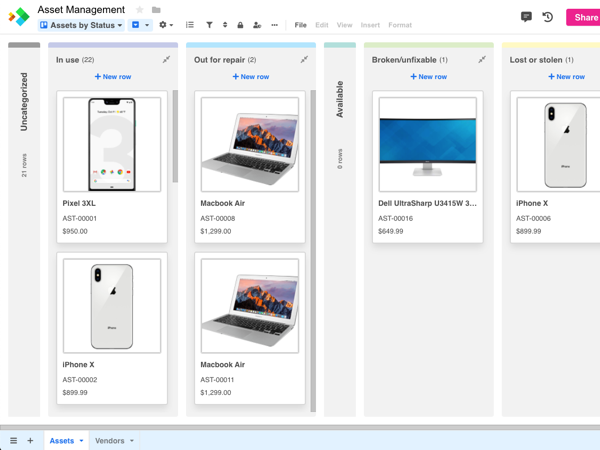Open the Format menu
600x450 pixels.
[400, 25]
